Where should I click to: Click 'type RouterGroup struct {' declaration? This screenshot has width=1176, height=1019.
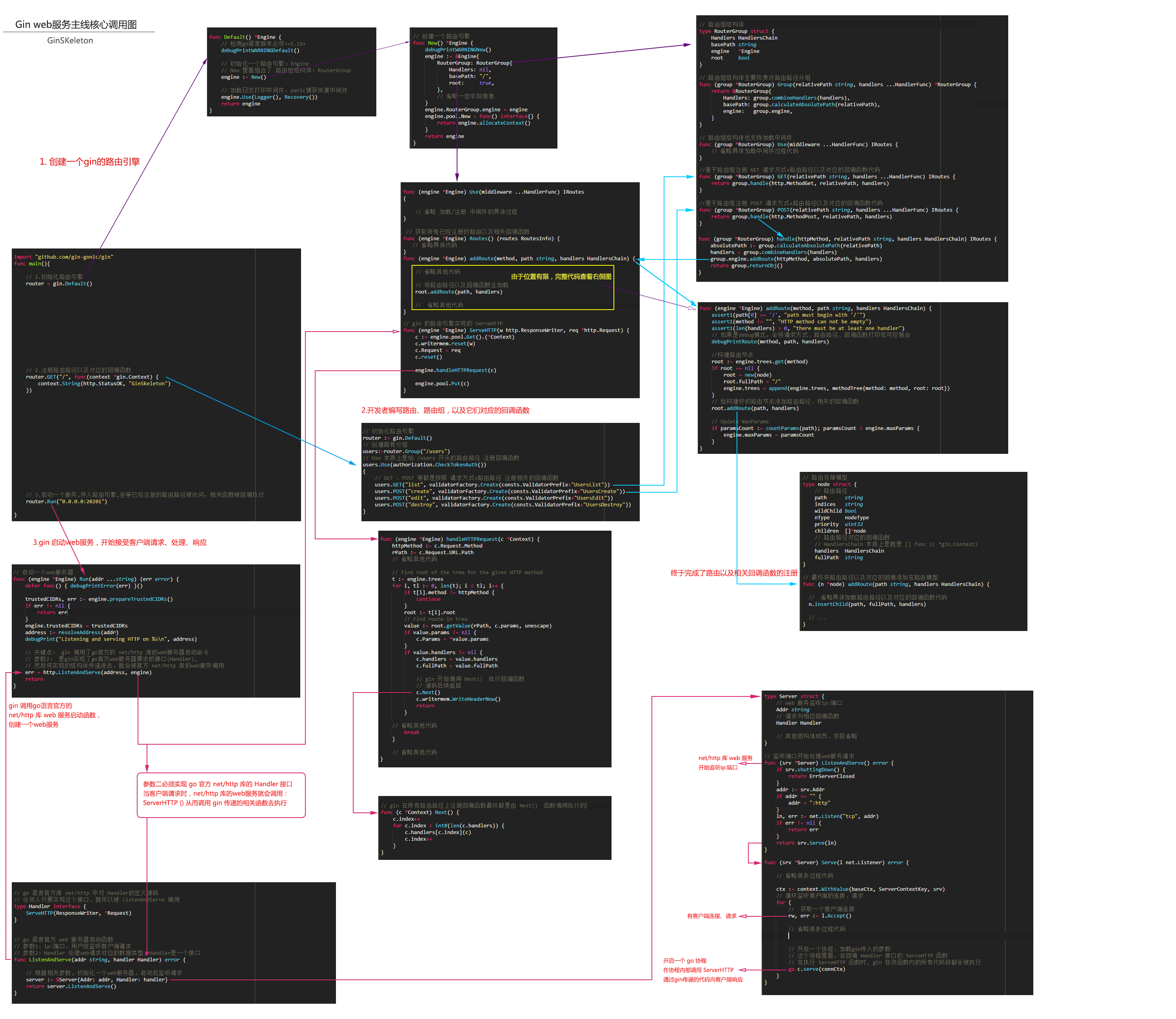tap(737, 31)
